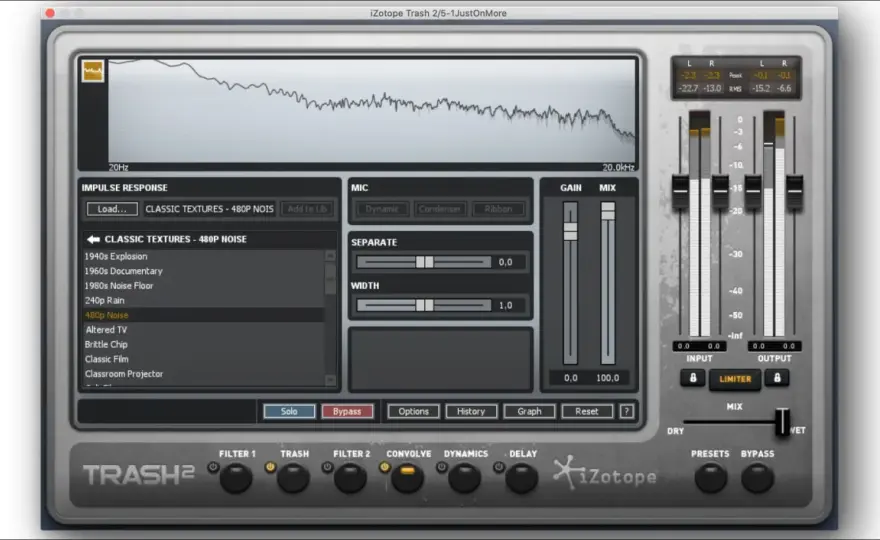Open the Dynamics module knob
The image size is (880, 540).
click(465, 478)
